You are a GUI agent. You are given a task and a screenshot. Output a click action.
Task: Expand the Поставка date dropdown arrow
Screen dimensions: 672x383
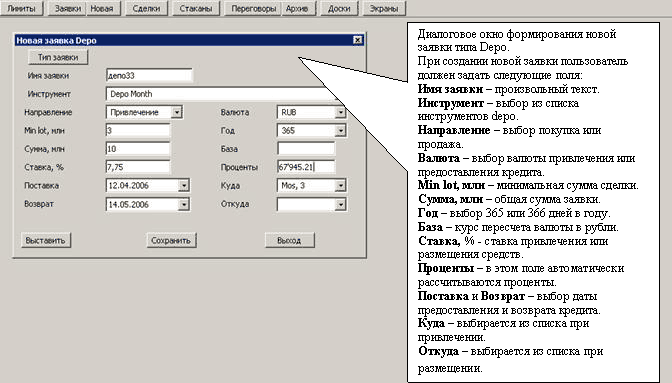(183, 186)
